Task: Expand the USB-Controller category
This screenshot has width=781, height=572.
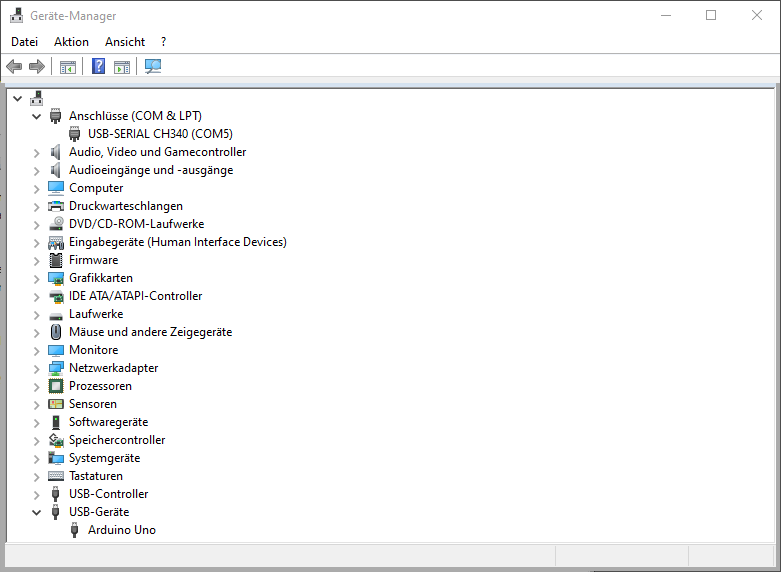Action: [36, 495]
